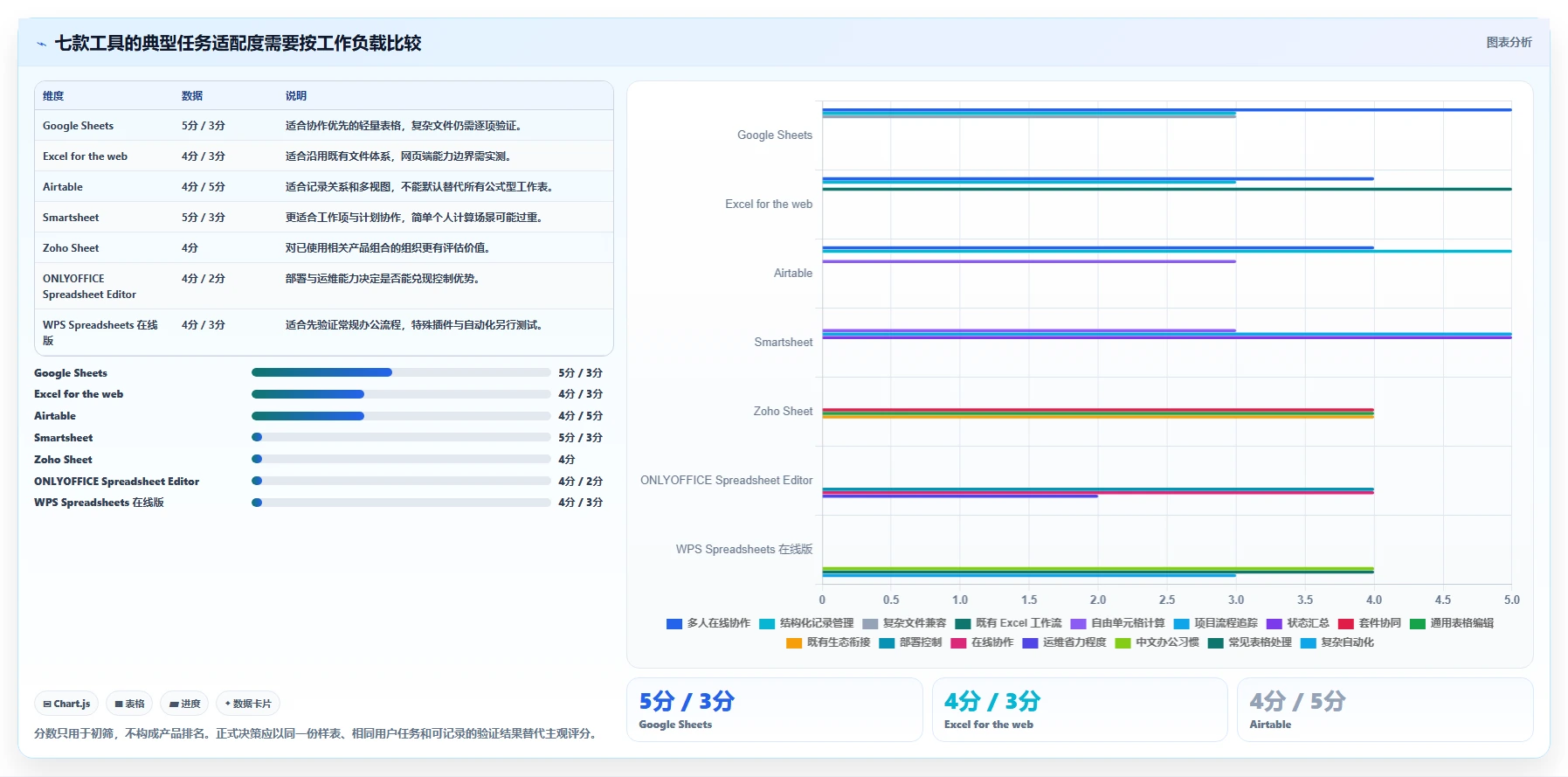Open the 图表分析 label in the header

1509,42
